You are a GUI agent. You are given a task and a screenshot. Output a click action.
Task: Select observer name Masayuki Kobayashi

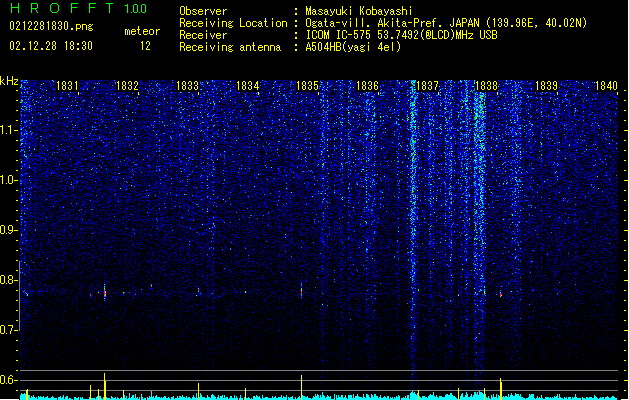(359, 11)
